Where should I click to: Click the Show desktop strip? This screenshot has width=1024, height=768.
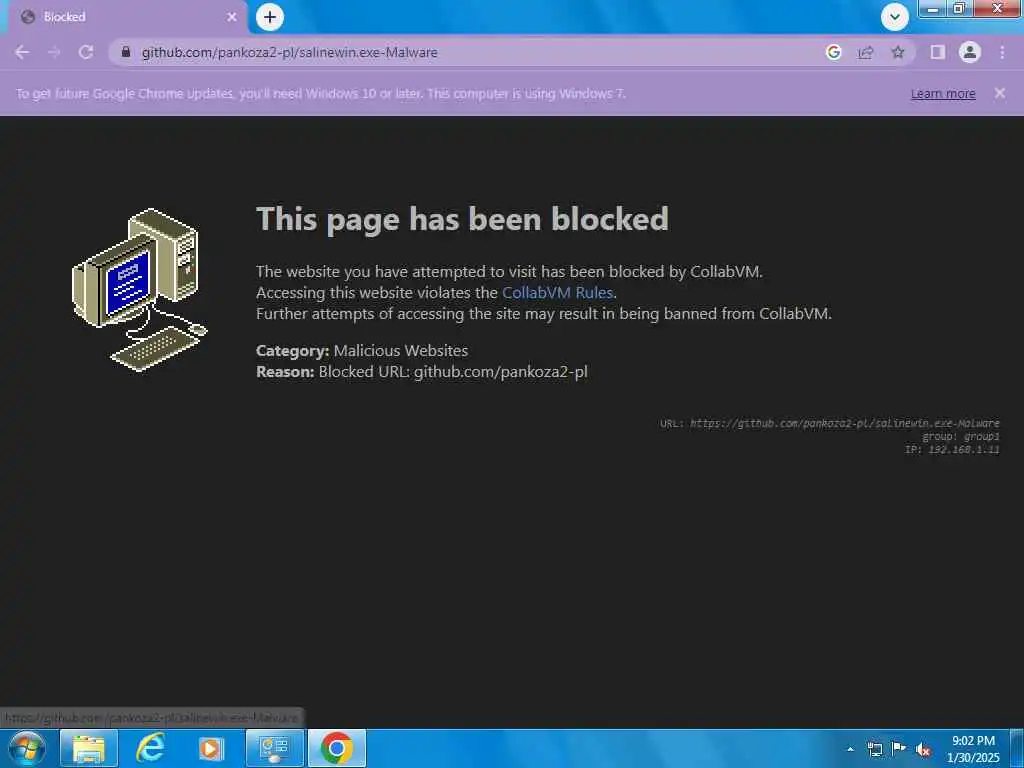click(1018, 749)
